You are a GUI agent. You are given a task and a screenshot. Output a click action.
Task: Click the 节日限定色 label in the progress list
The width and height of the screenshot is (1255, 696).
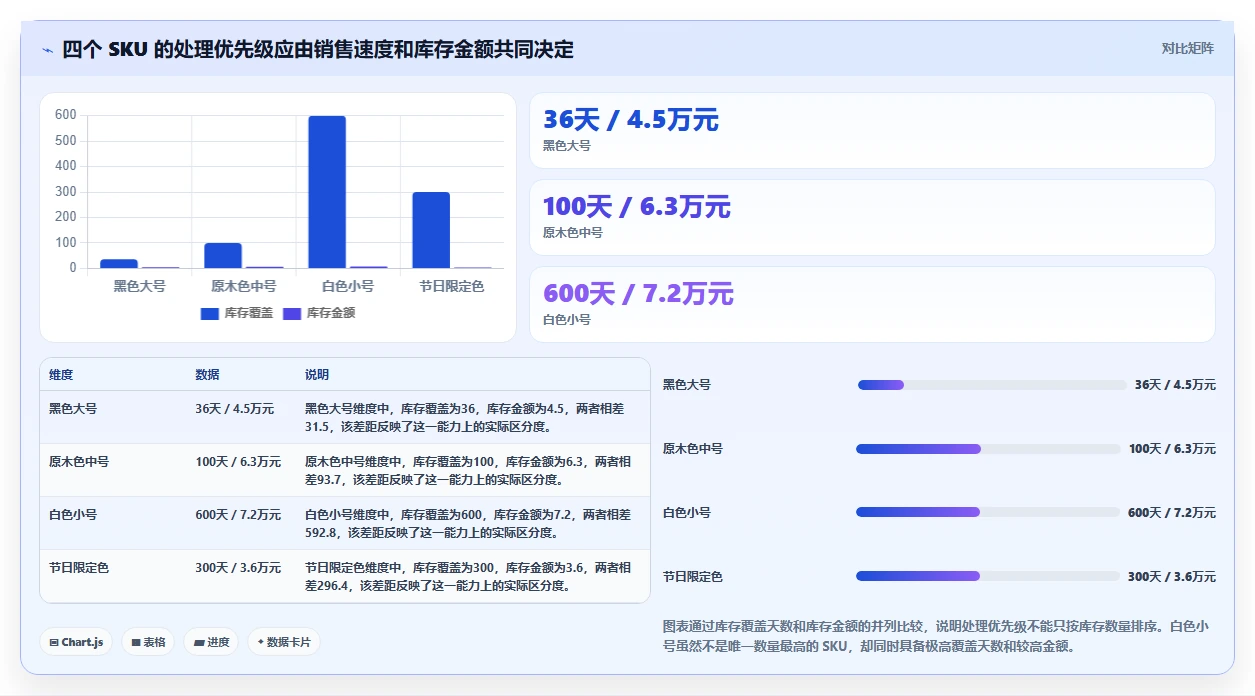693,577
